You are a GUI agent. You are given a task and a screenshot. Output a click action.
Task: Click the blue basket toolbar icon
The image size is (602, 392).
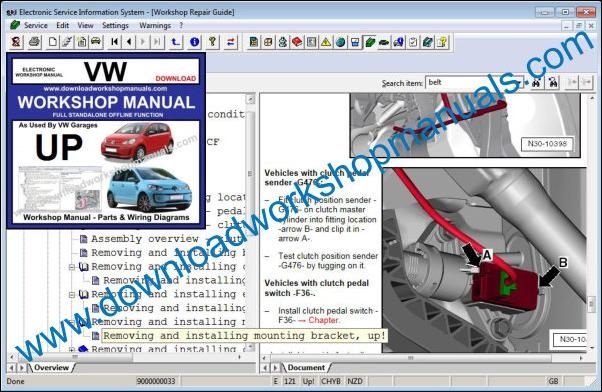pyautogui.click(x=355, y=41)
